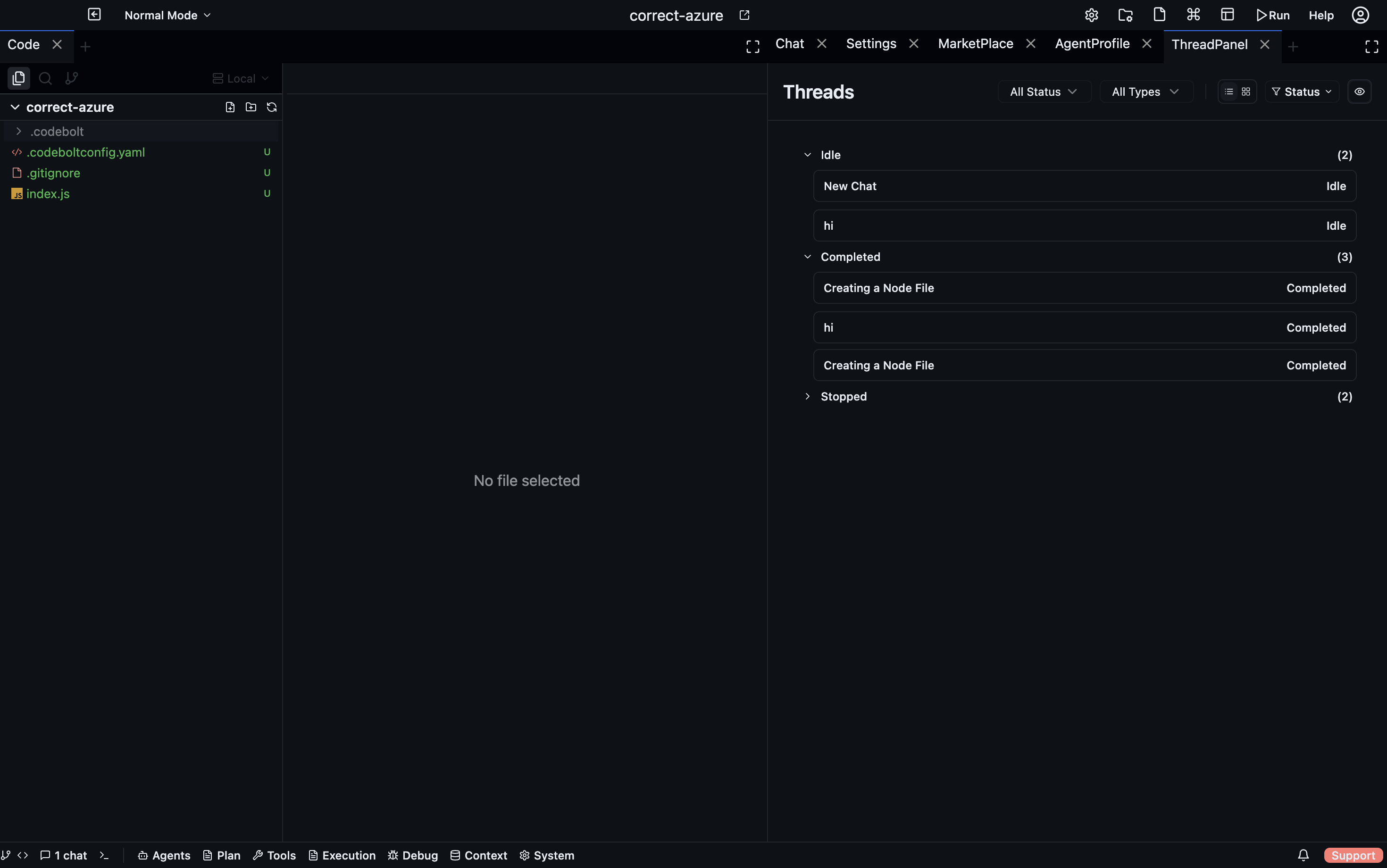The image size is (1387, 868).
Task: Switch to the AgentProfile tab
Action: (1092, 44)
